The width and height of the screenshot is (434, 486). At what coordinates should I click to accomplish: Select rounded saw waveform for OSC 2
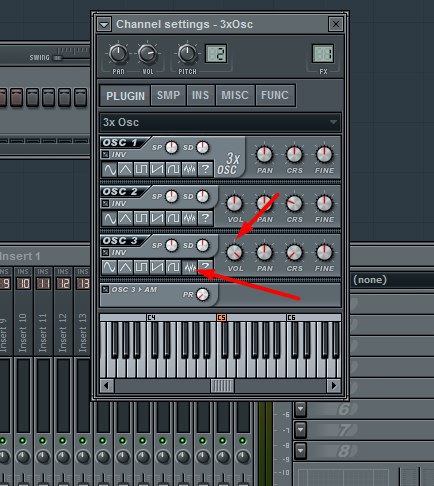point(173,218)
